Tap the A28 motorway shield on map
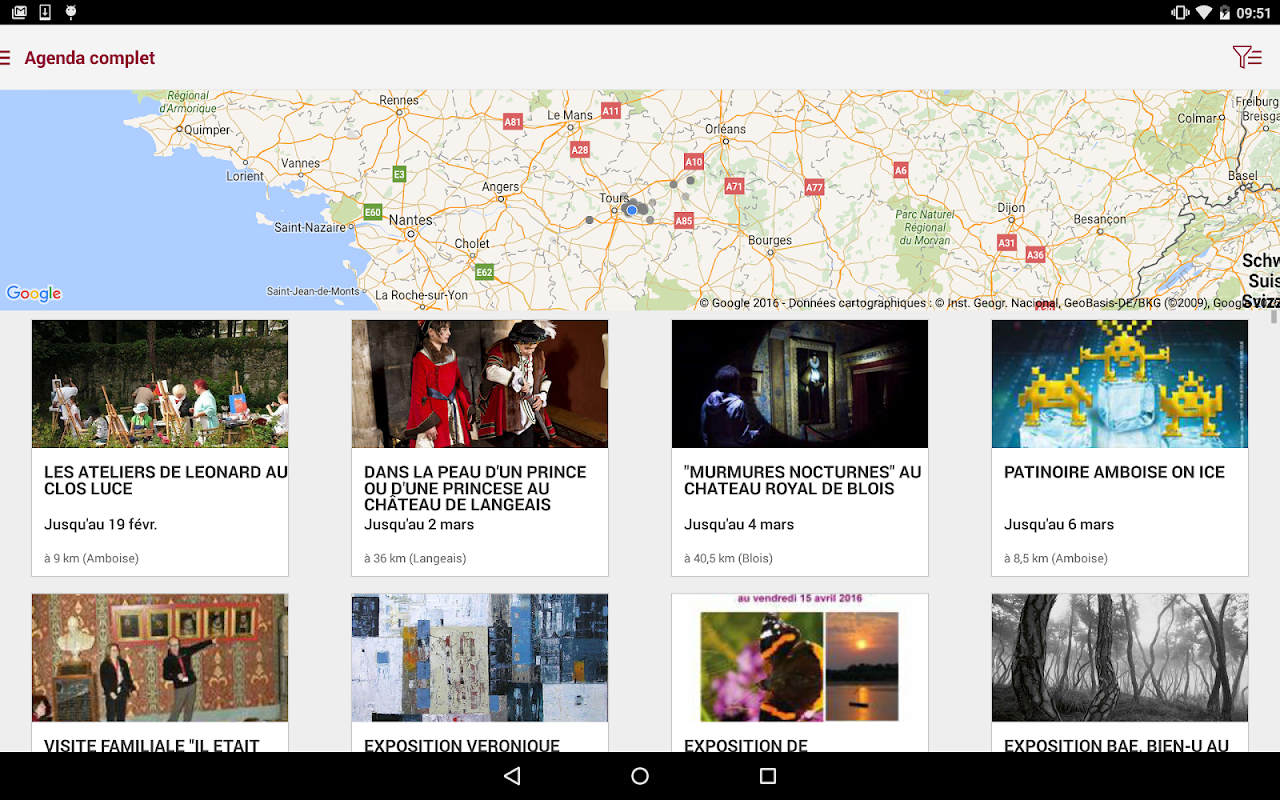Screen dimensions: 1280x800 click(580, 150)
